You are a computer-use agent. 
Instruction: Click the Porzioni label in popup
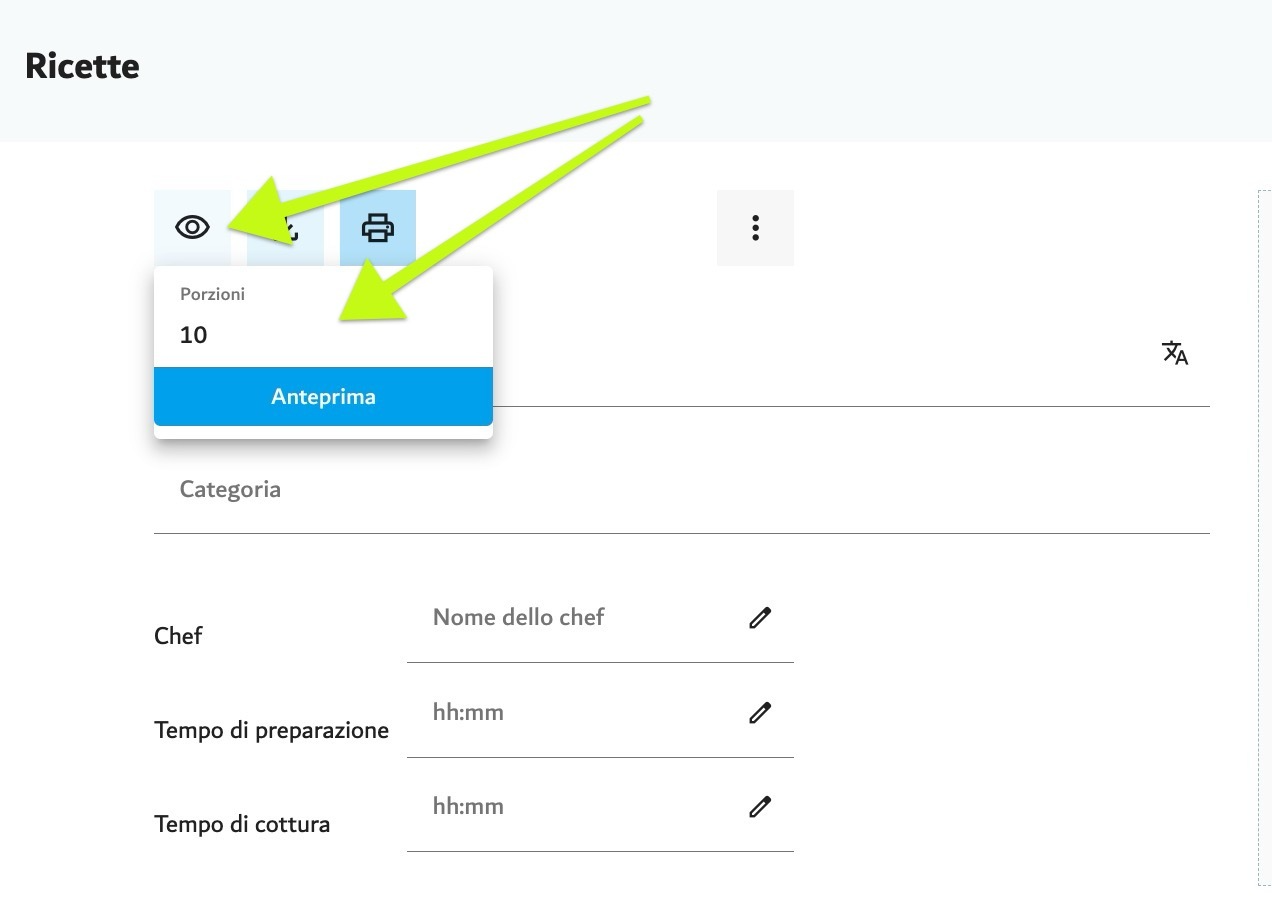(x=212, y=295)
